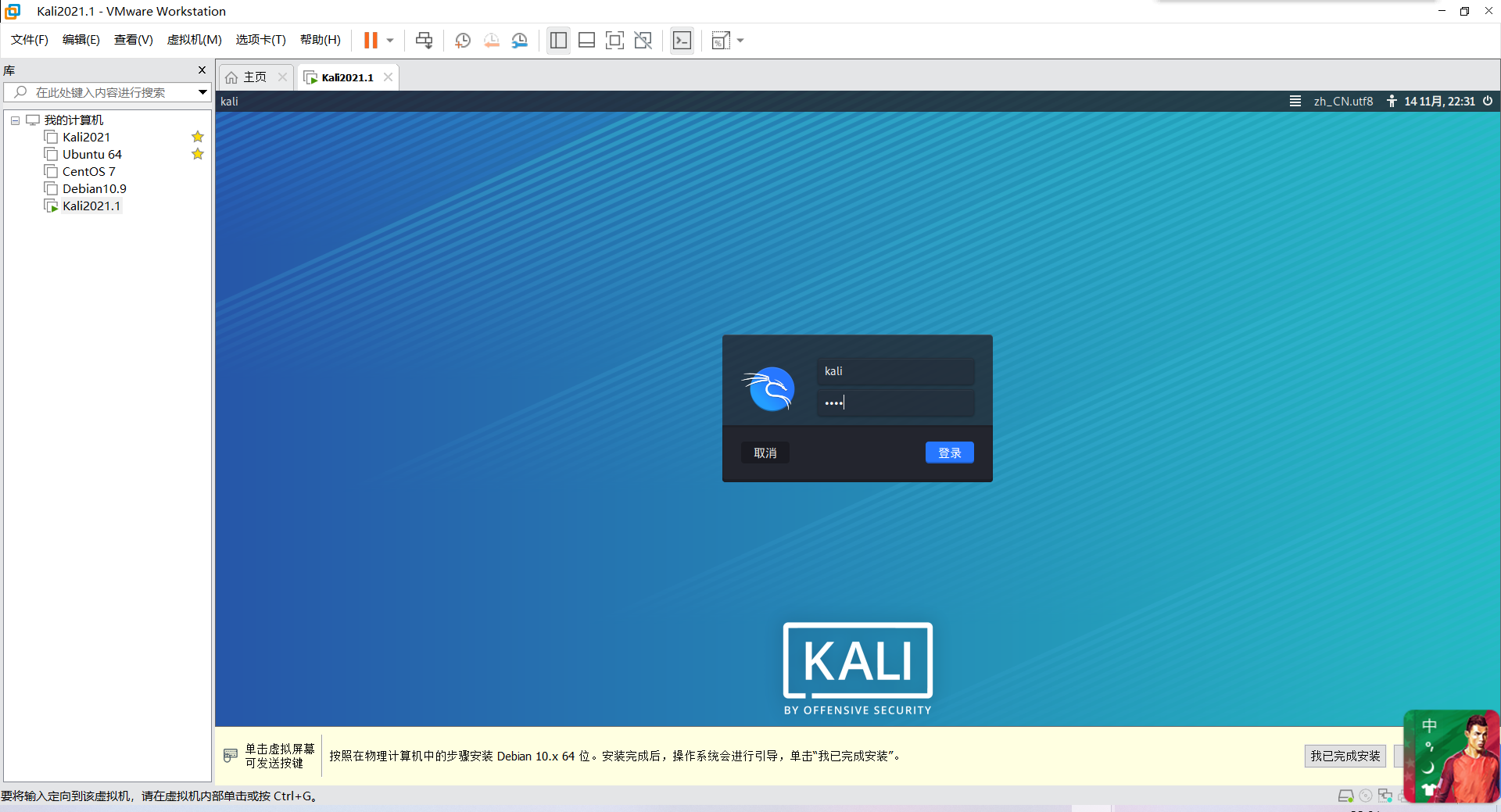Select Ubuntu 64 in the library
This screenshot has height=812, width=1501.
pos(92,154)
